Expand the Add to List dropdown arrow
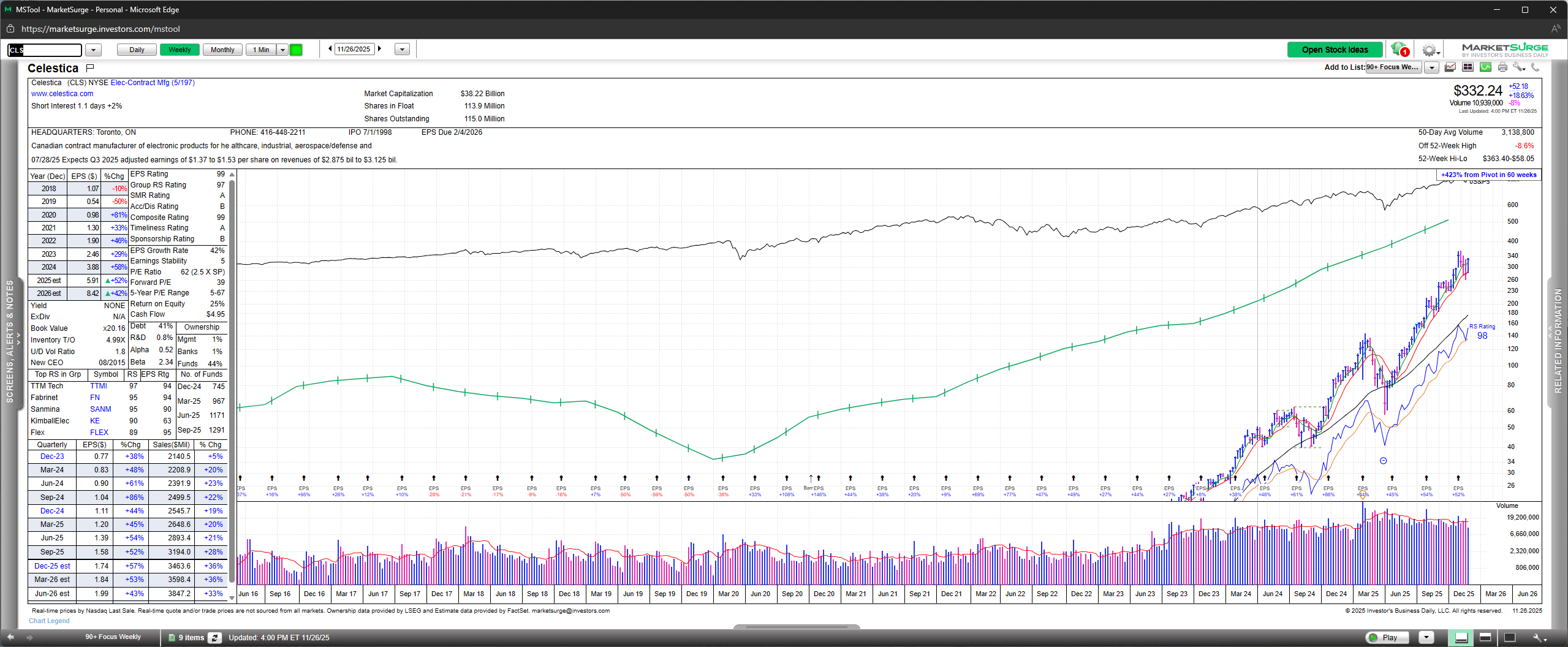This screenshot has height=647, width=1568. coord(1431,67)
